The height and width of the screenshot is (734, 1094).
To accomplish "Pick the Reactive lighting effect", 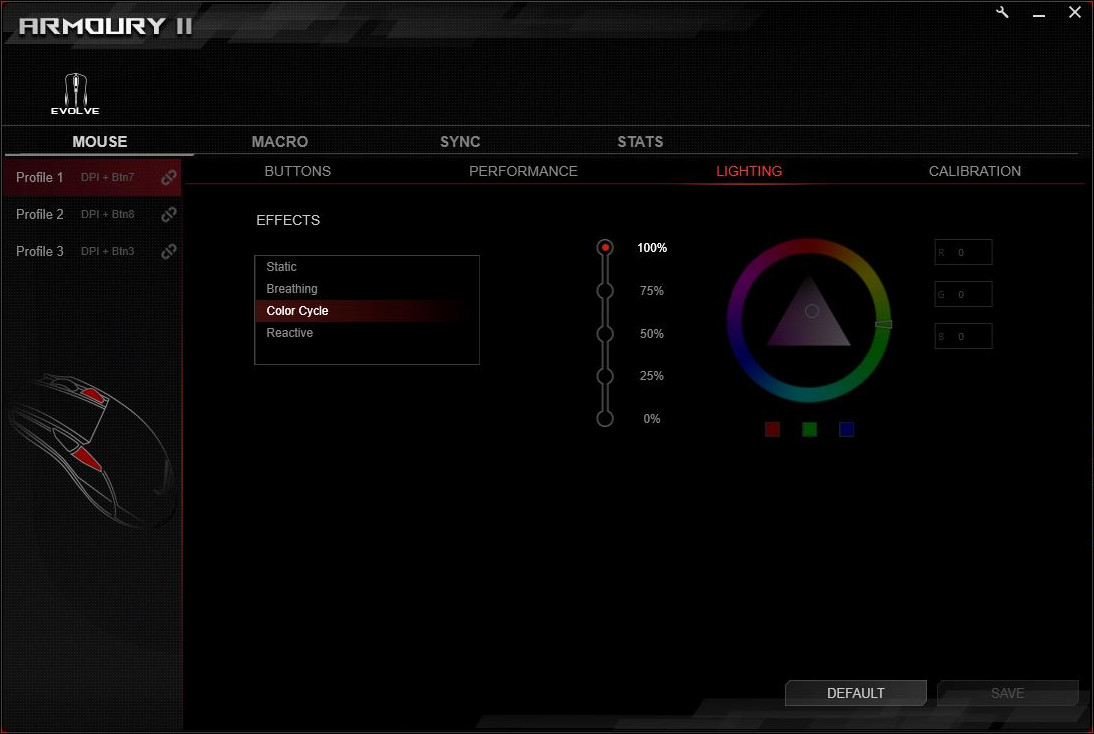I will (x=366, y=333).
